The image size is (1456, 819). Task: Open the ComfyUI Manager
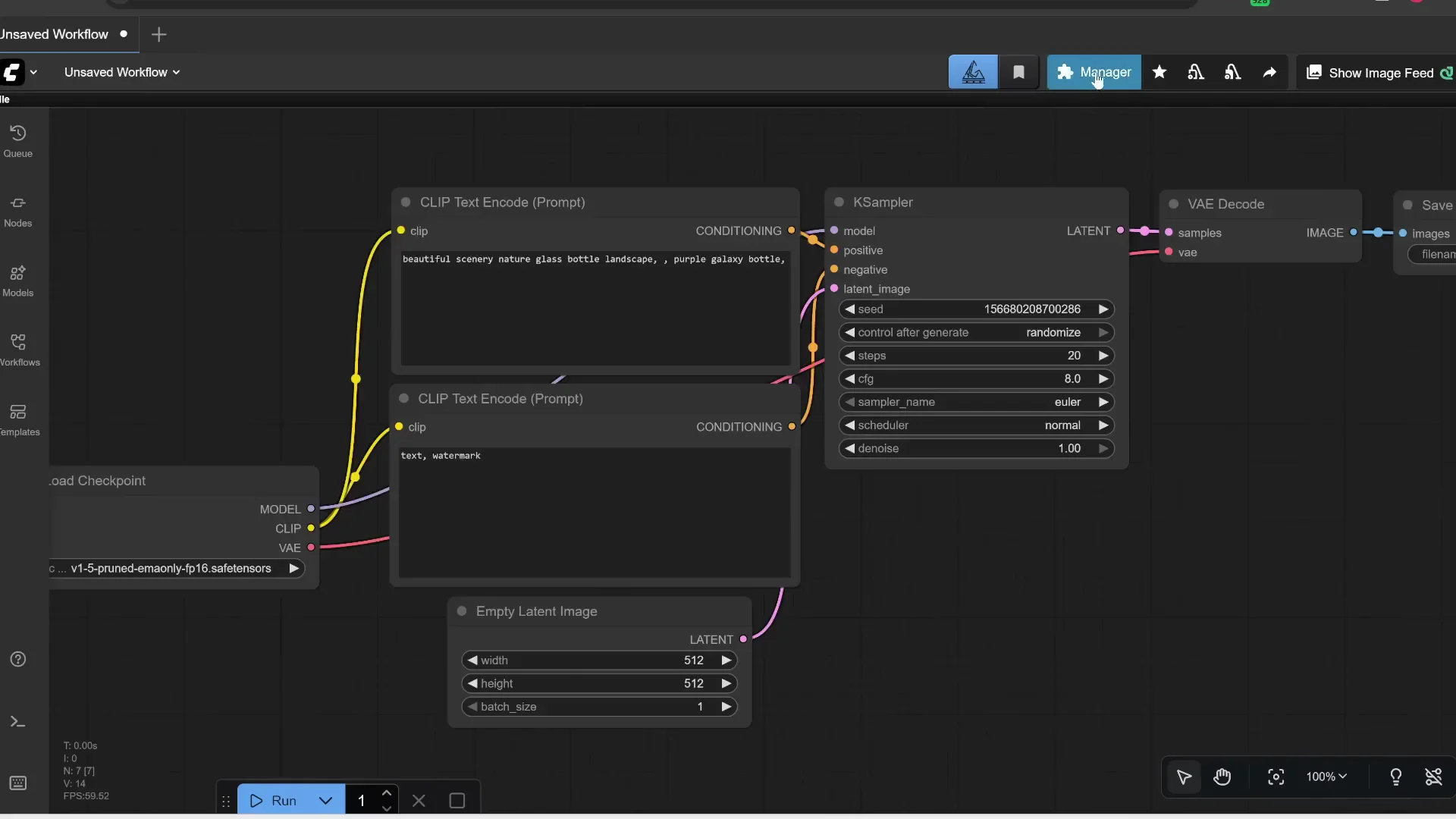[x=1095, y=72]
